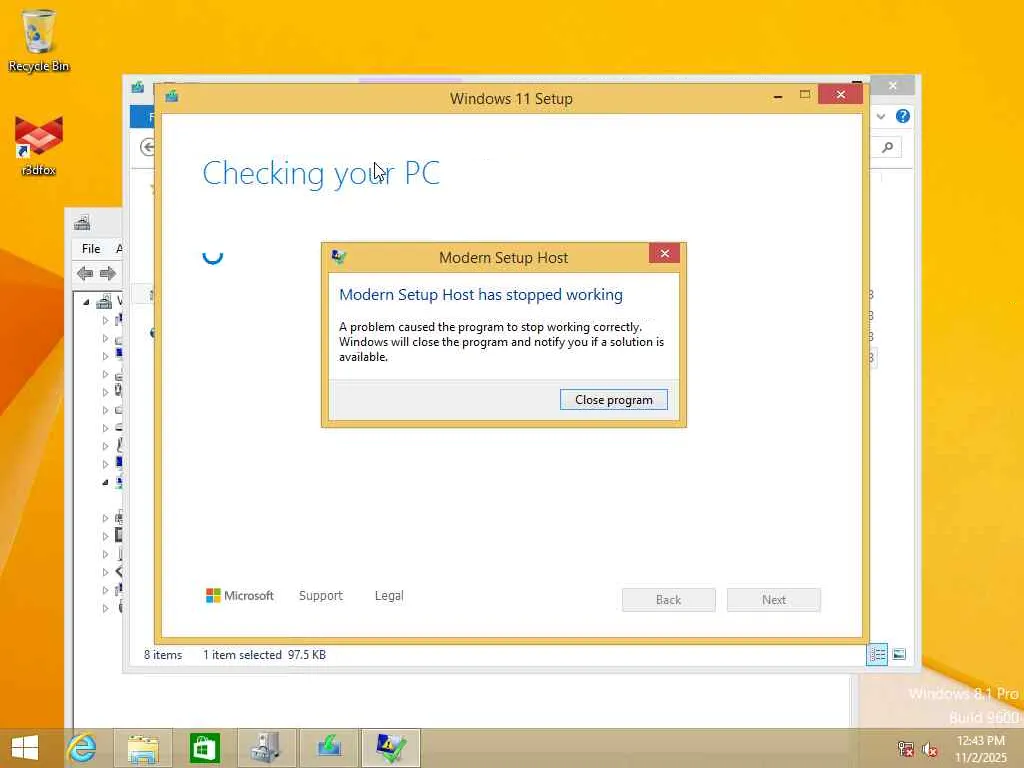Click the Back button in Windows 11 Setup

(668, 600)
